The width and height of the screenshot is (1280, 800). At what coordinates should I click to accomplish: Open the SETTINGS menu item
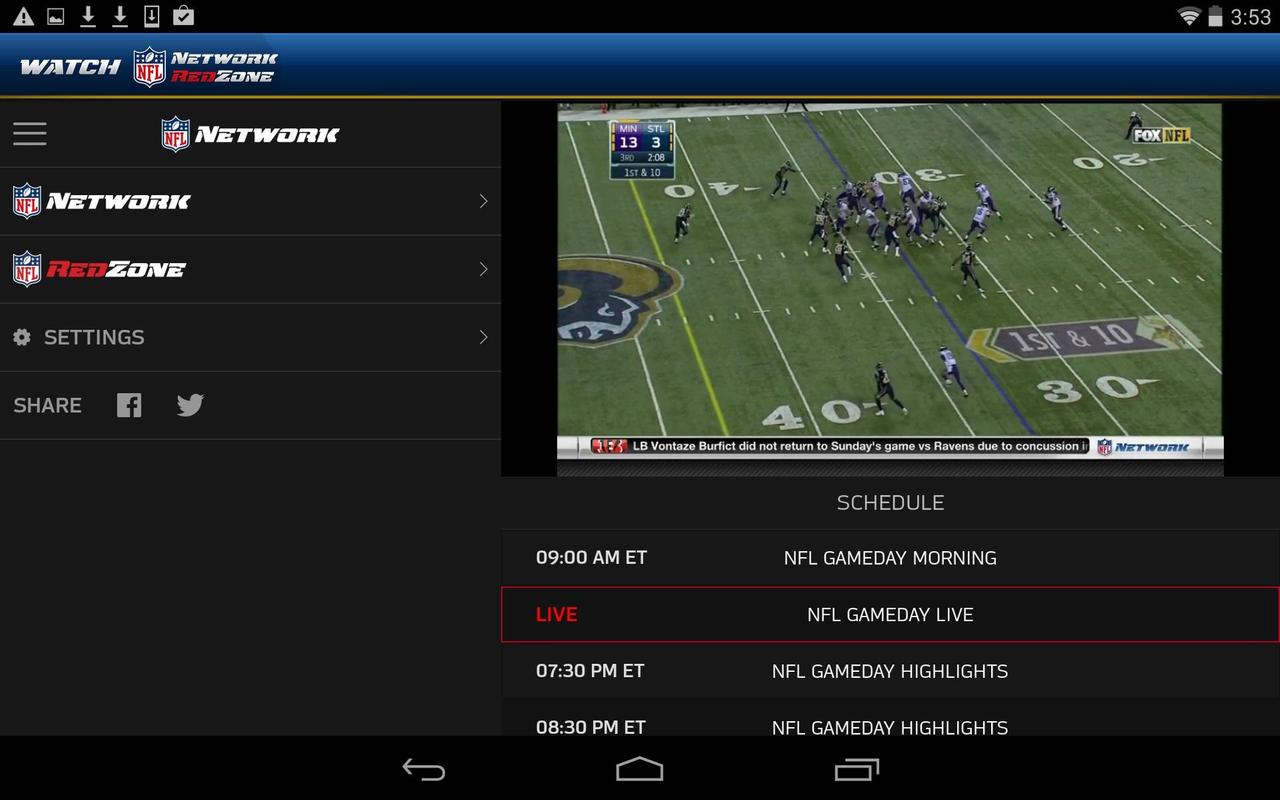click(x=250, y=337)
